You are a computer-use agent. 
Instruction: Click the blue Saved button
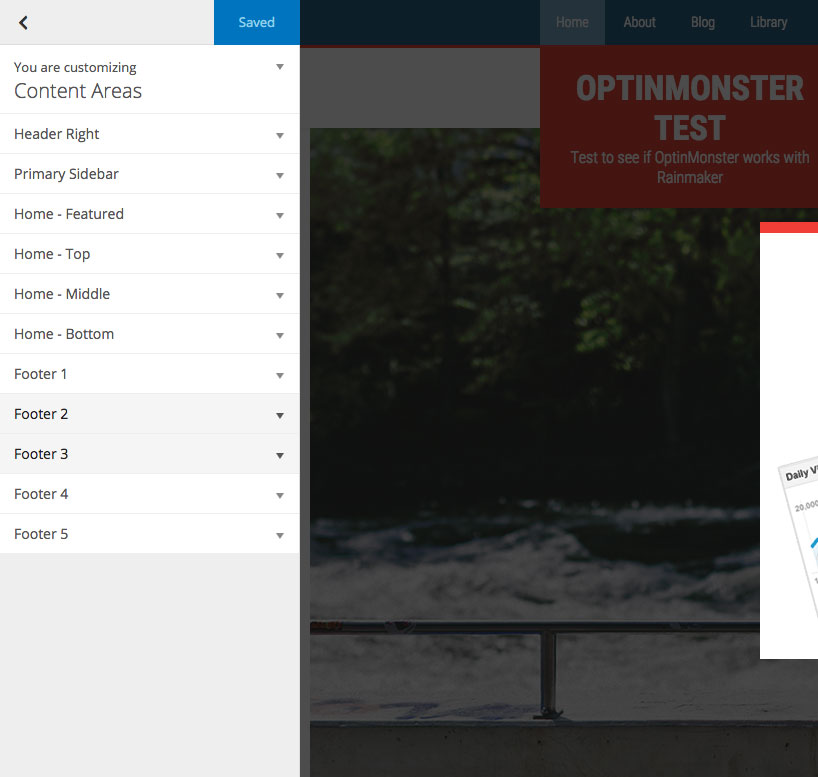tap(256, 22)
